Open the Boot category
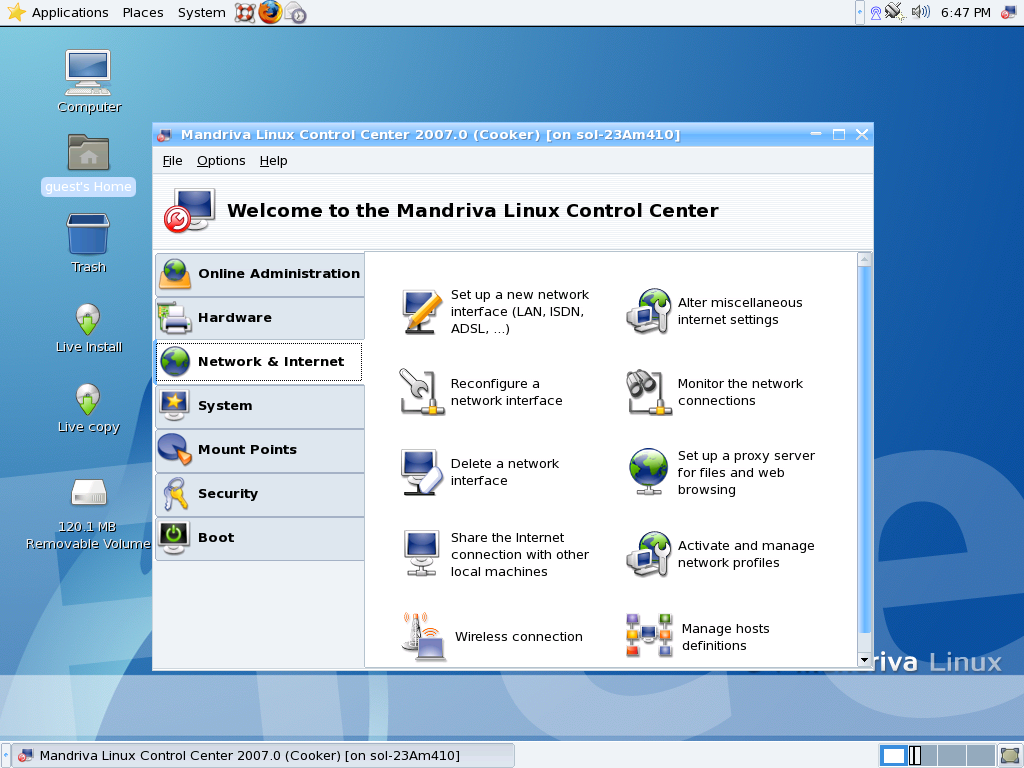 pos(260,538)
